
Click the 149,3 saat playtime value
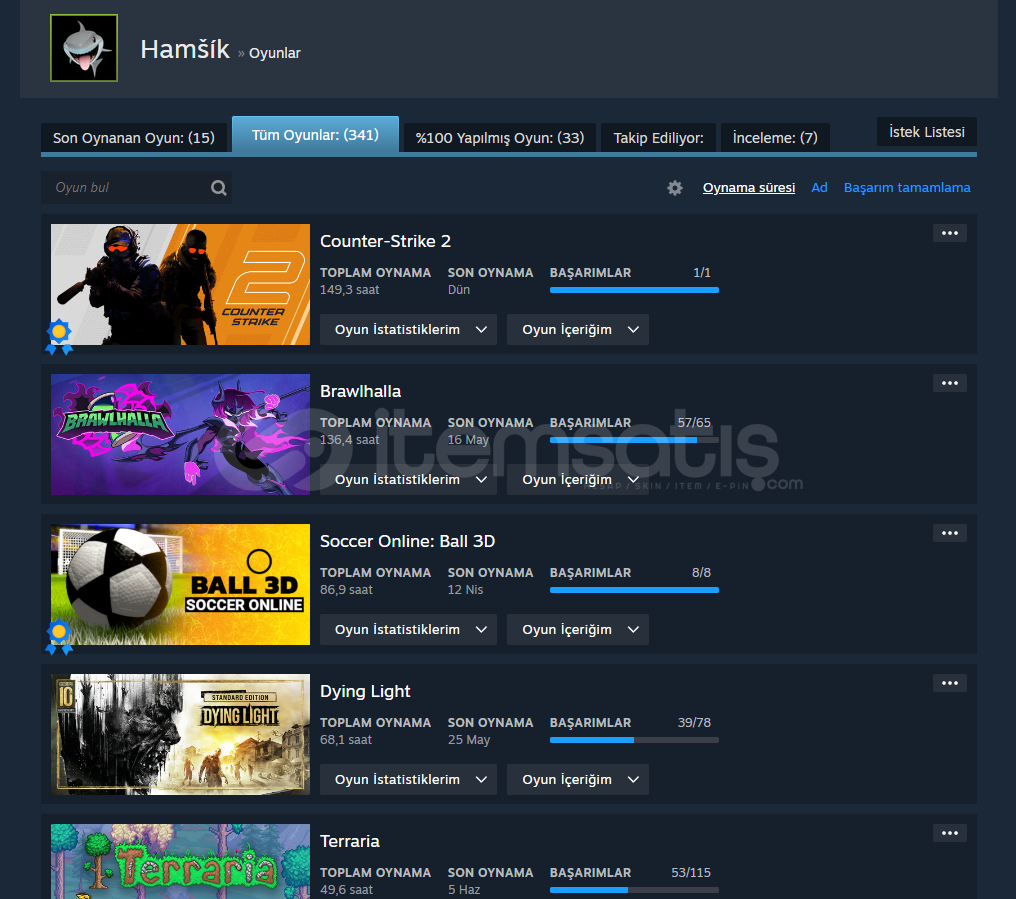coord(349,290)
